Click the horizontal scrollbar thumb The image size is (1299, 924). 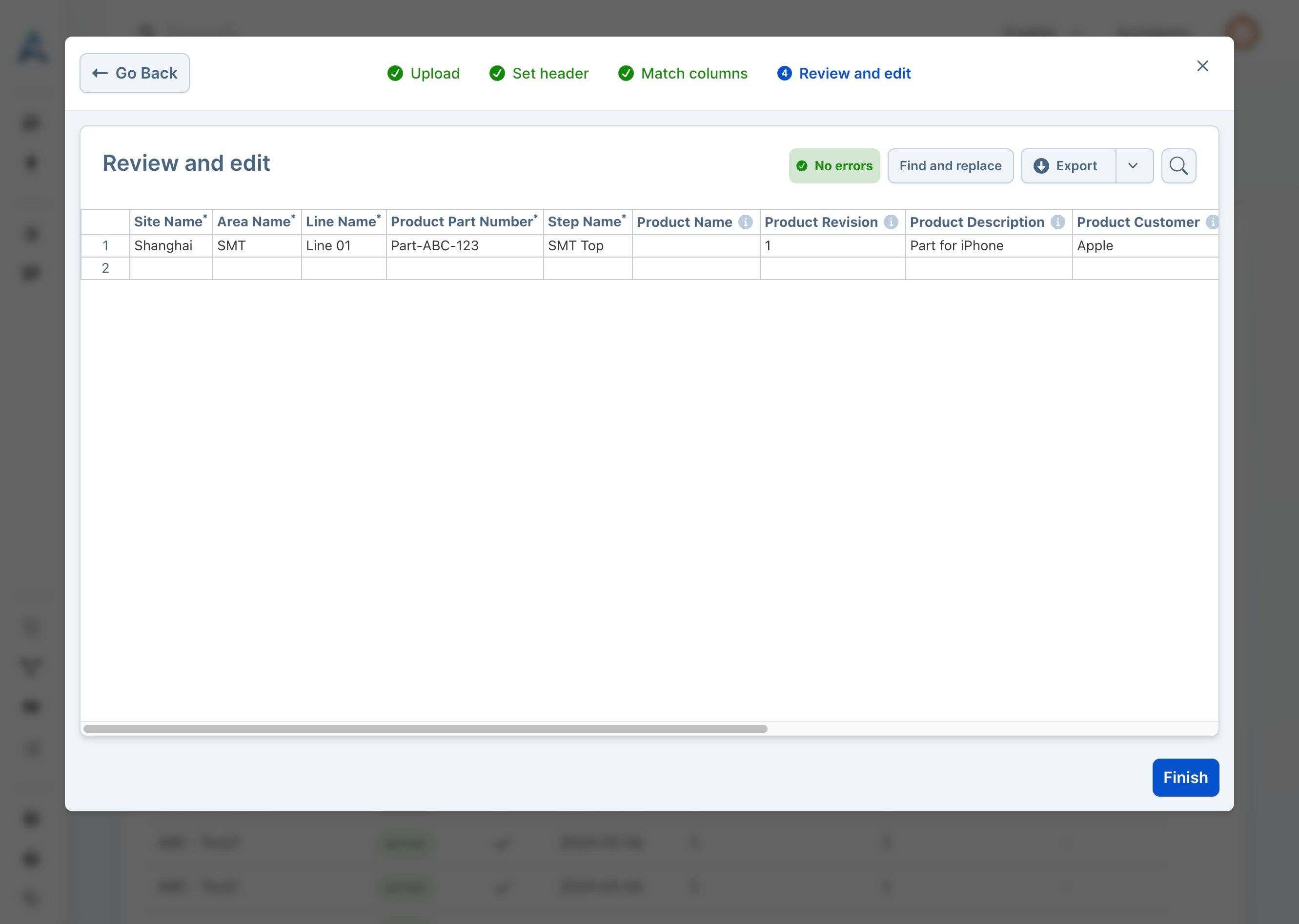click(x=425, y=729)
